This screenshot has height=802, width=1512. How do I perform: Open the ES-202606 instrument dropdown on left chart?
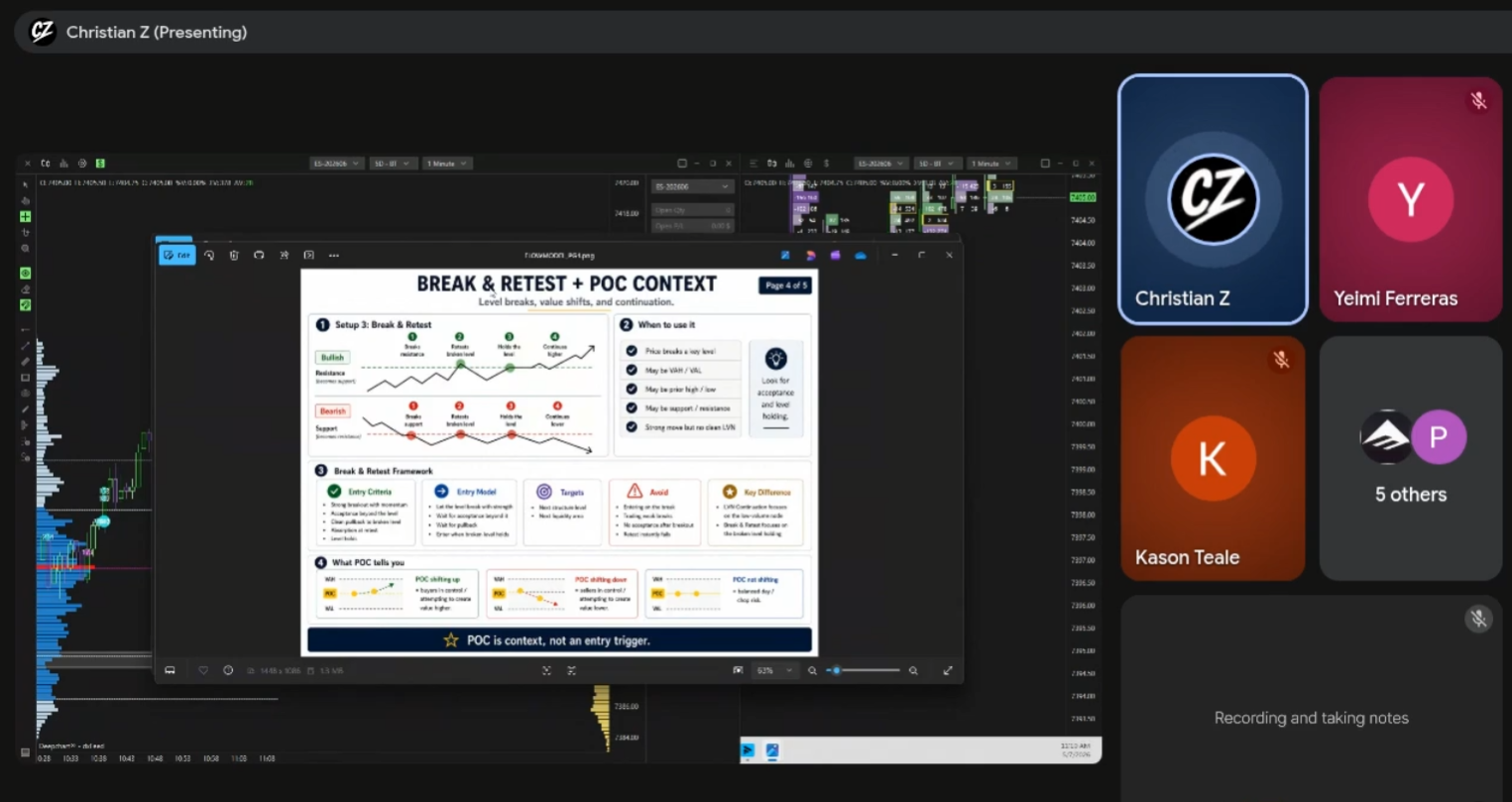336,164
